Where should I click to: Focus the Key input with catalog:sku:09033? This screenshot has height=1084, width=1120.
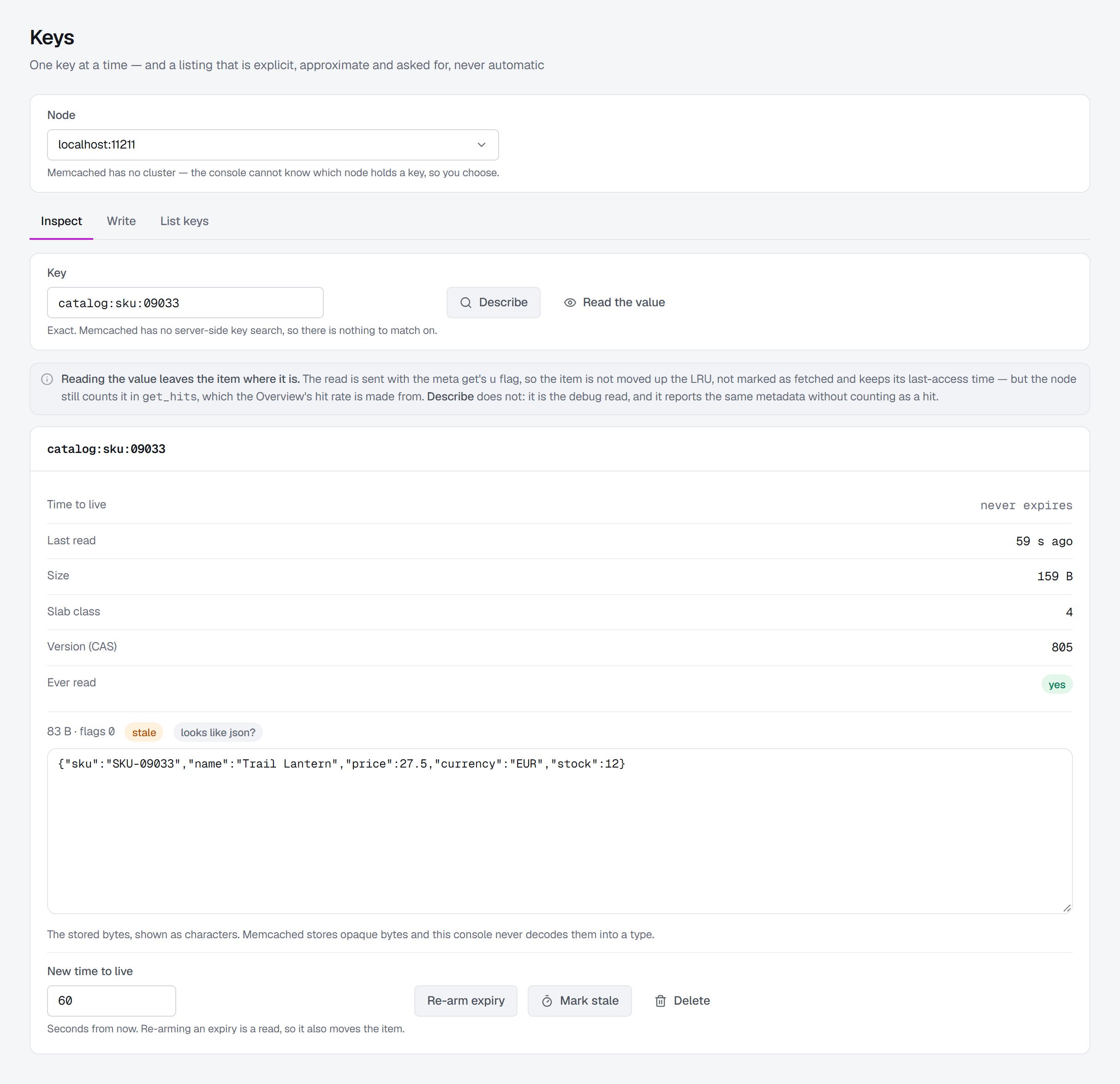(x=185, y=303)
